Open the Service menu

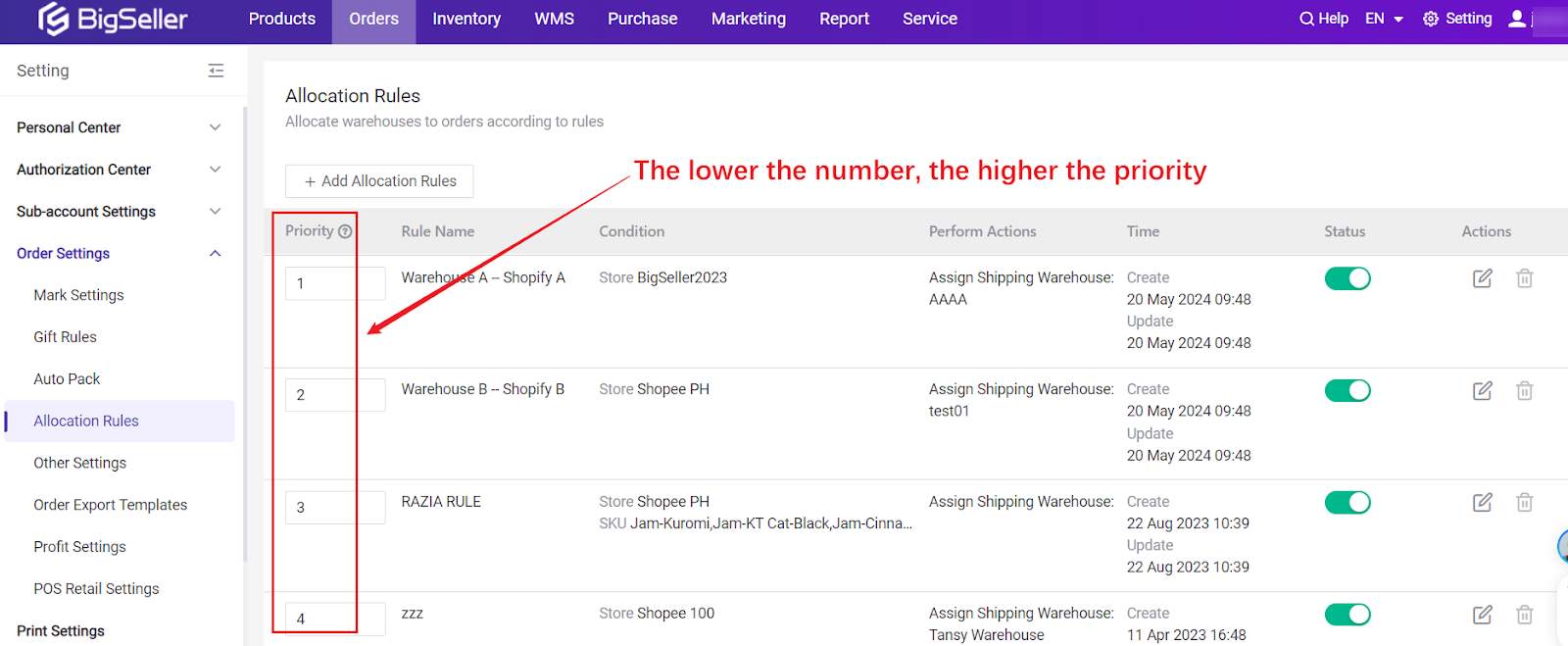click(x=930, y=19)
